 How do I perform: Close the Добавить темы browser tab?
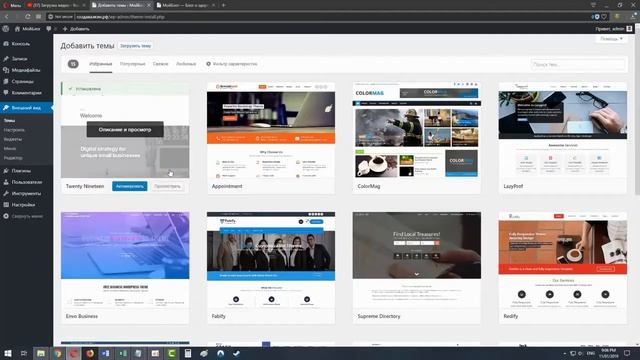click(148, 5)
